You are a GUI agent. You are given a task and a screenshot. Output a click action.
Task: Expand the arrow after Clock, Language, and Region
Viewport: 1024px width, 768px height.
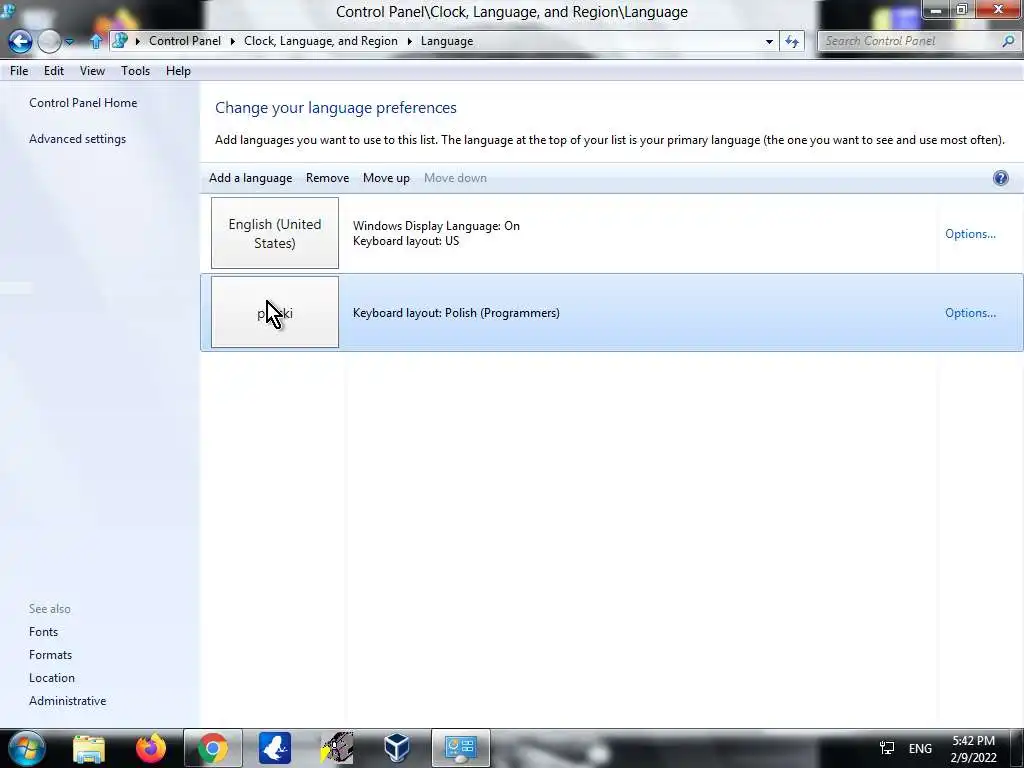[x=409, y=41]
